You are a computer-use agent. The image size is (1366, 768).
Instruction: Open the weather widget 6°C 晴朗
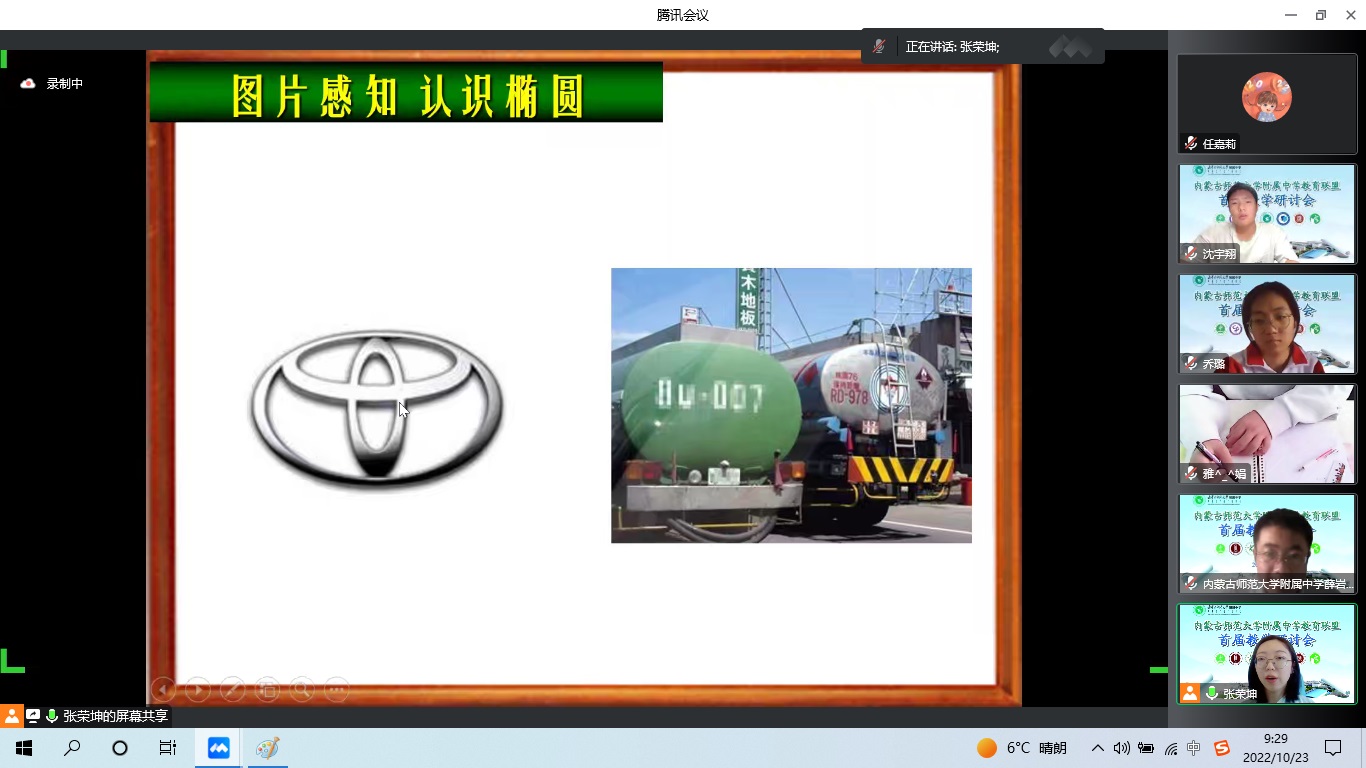pos(1022,748)
